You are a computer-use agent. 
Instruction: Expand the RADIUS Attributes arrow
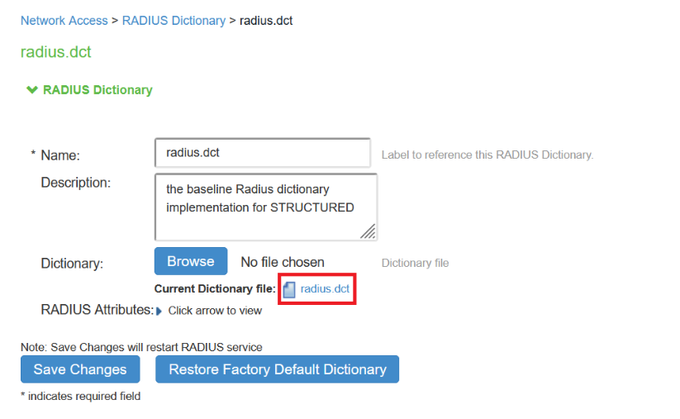[x=159, y=311]
